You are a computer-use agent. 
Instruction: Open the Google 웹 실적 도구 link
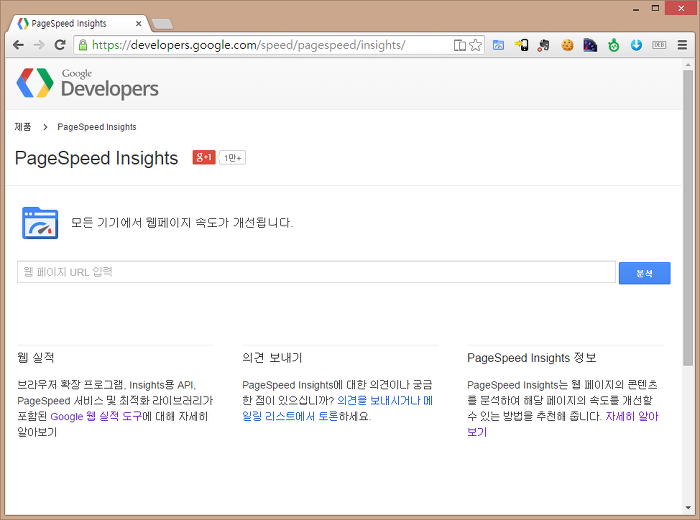click(96, 416)
